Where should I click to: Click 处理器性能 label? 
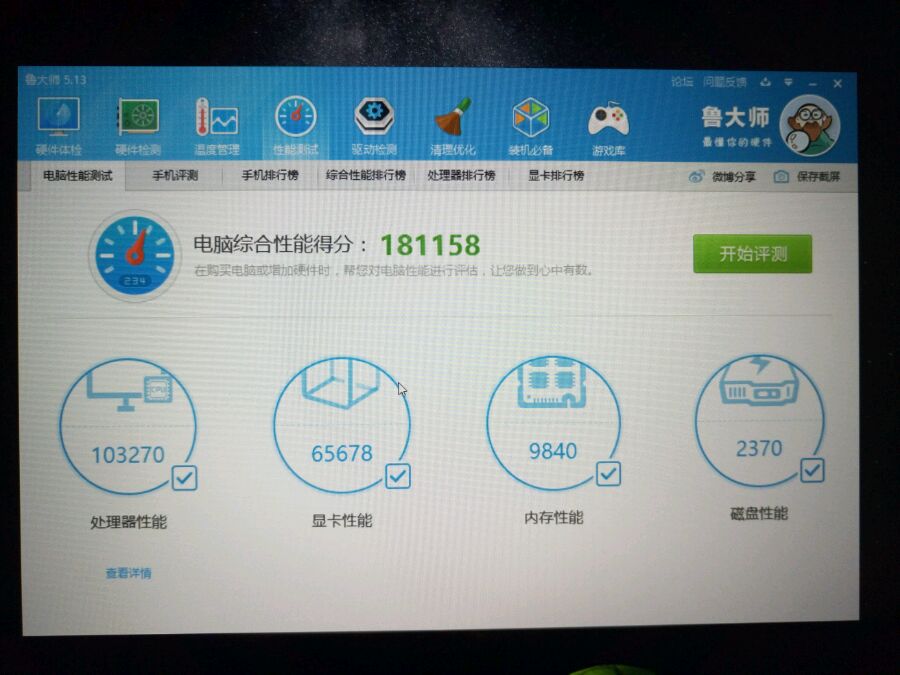(129, 522)
